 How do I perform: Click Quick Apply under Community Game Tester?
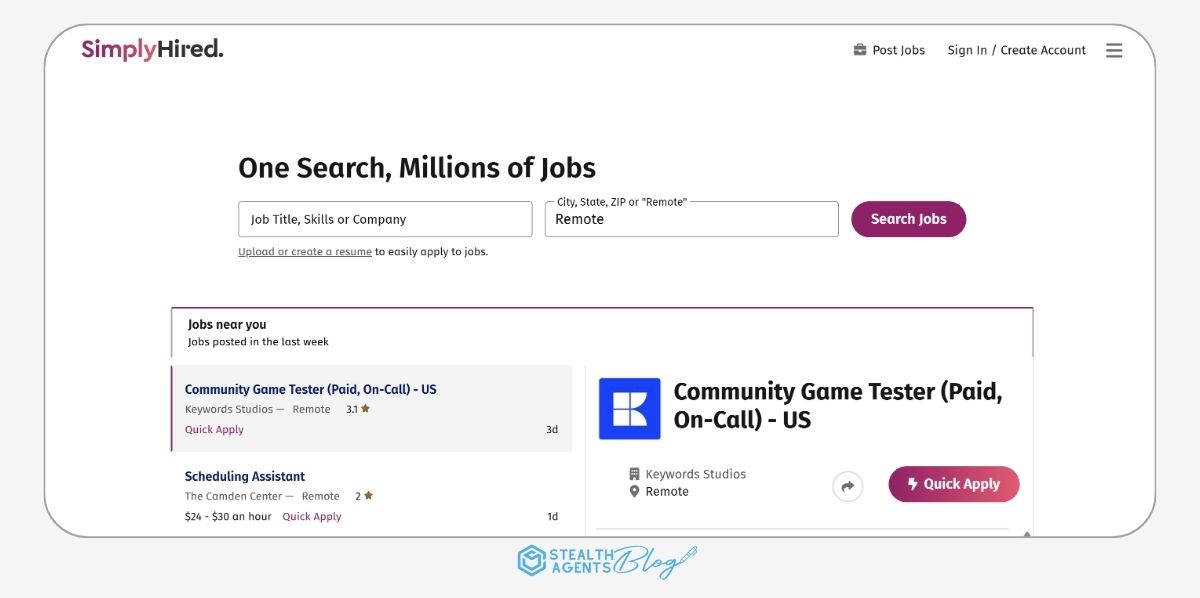tap(213, 429)
